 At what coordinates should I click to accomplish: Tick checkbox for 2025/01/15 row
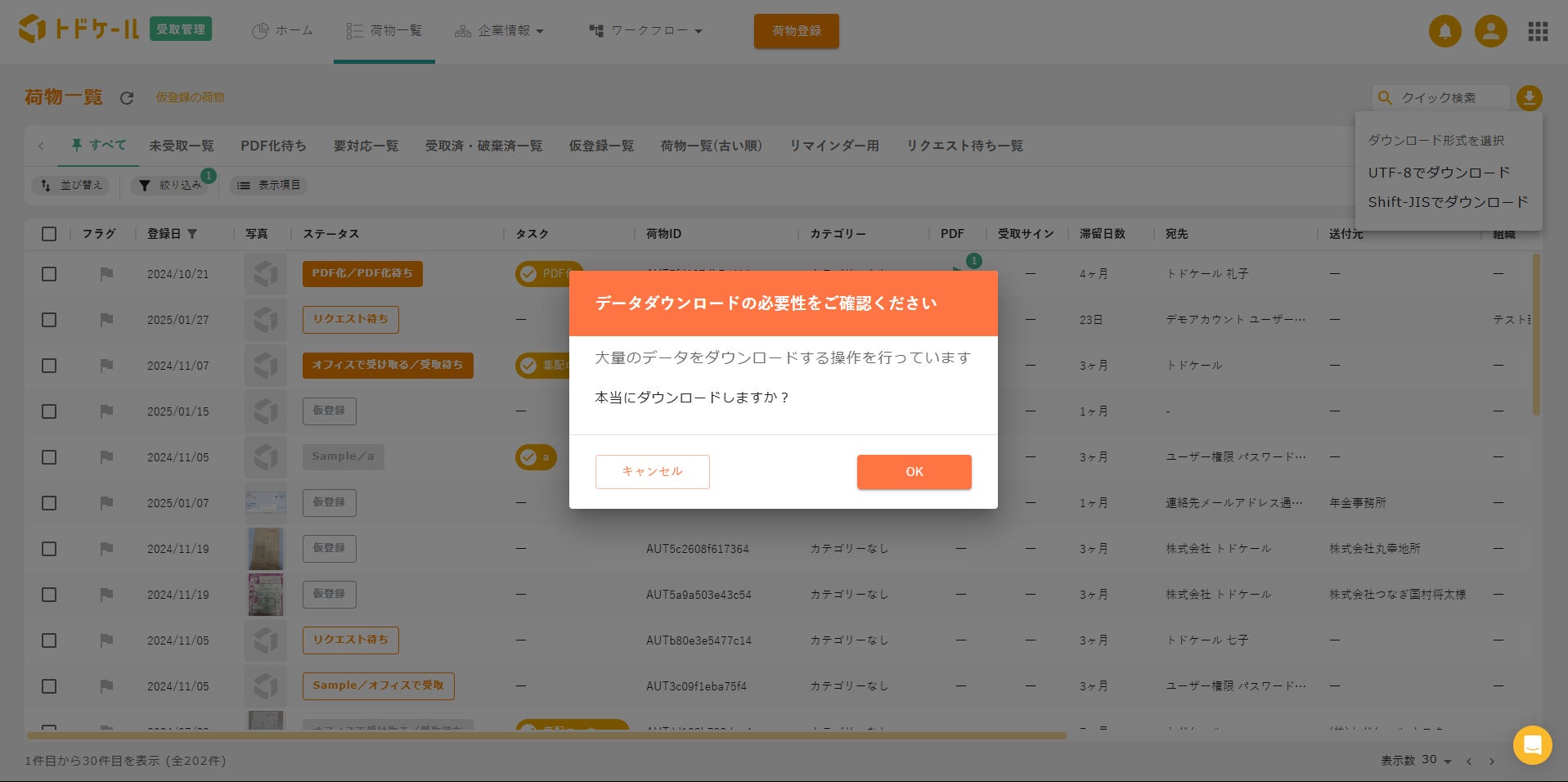pyautogui.click(x=49, y=411)
